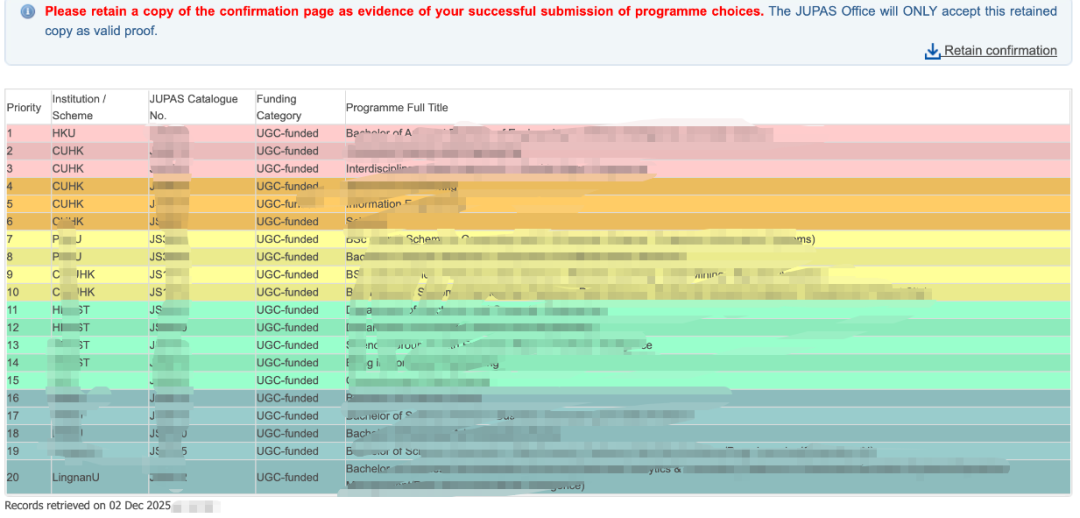Select UGC-funded in the priority 10 row
1080x518 pixels.
coord(287,293)
